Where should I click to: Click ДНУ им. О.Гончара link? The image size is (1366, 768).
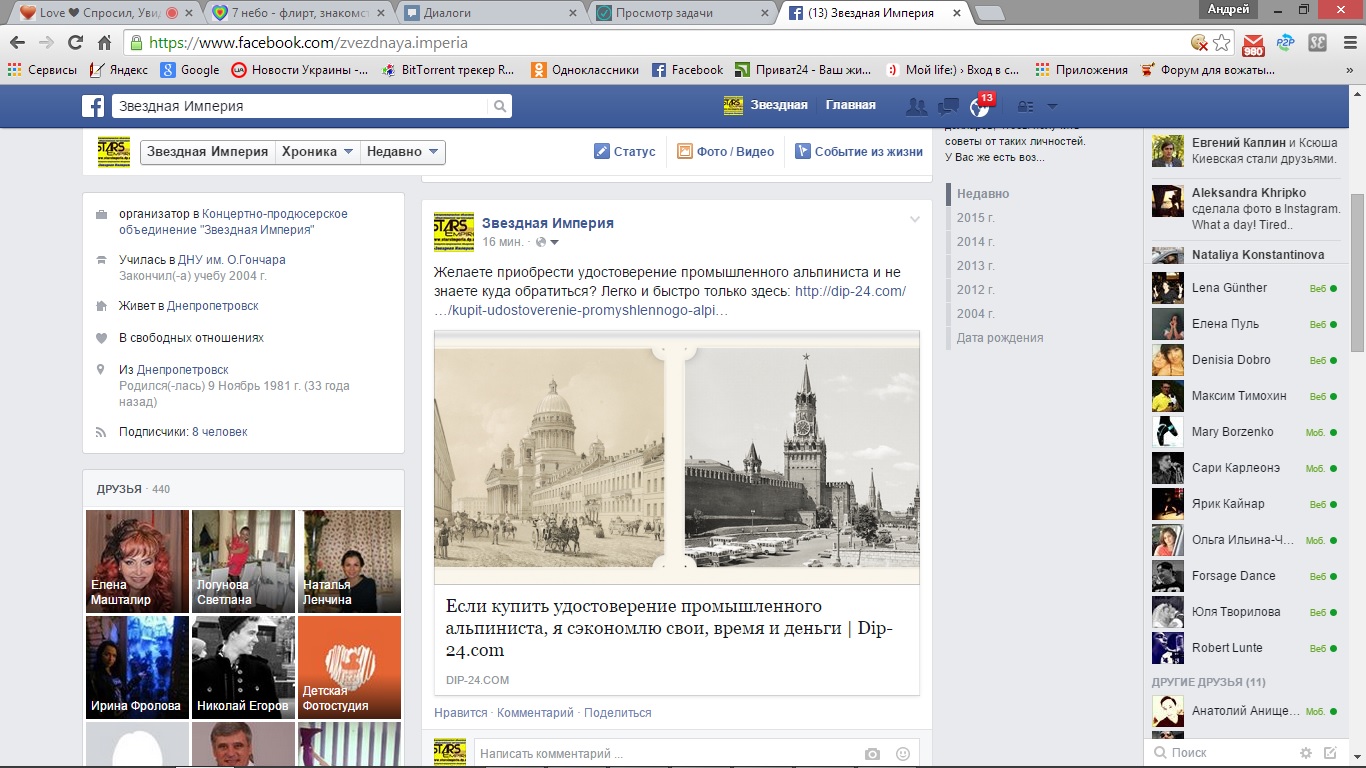[x=232, y=260]
